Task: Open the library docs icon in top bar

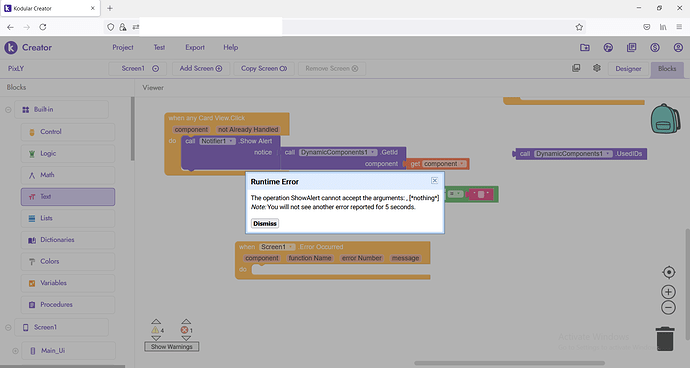Action: pyautogui.click(x=631, y=48)
